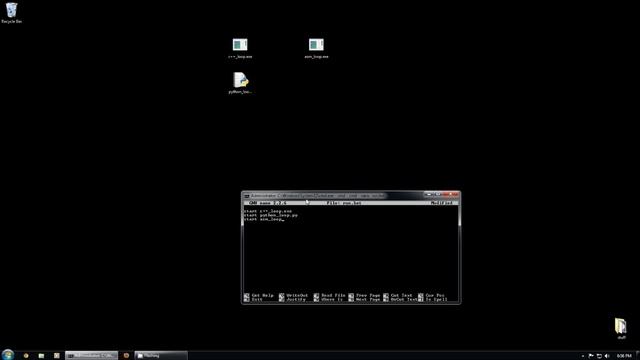Click the 'Where Is' shortcut label
Screen dimensions: 640x360
[x=332, y=299]
